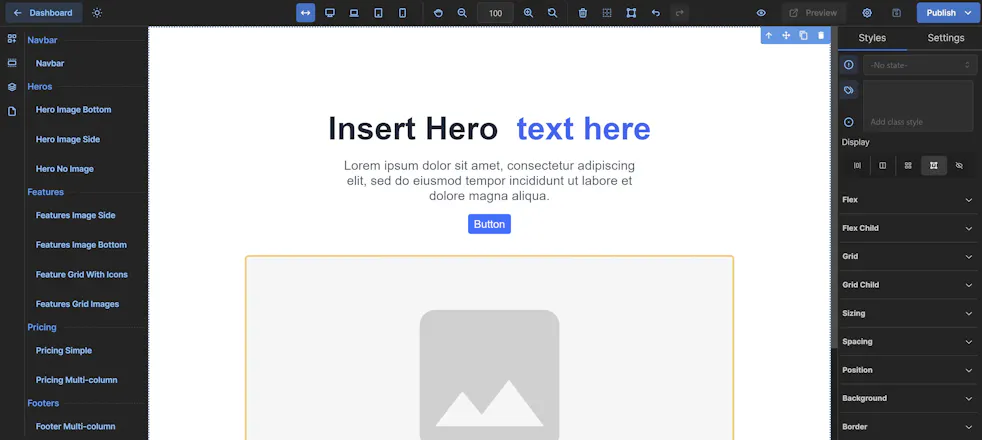Expand the Grid section

908,257
